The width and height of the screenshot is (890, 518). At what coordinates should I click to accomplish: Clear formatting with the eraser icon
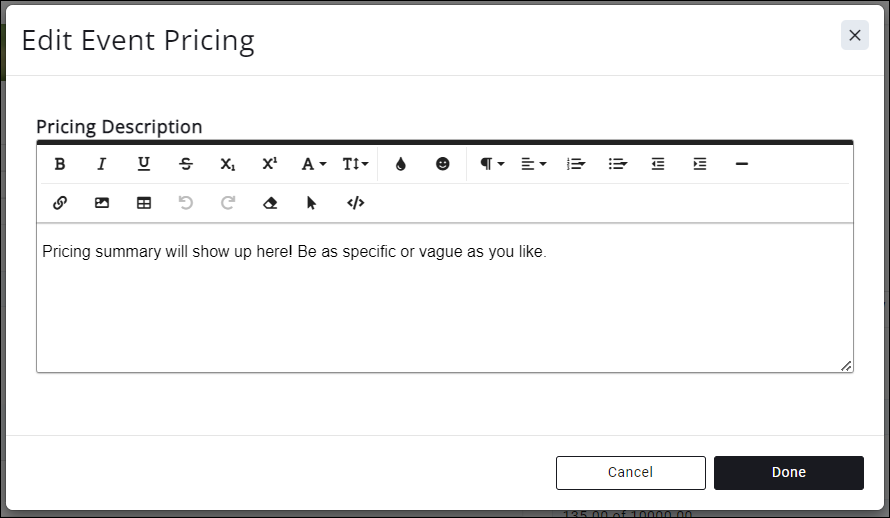(270, 203)
